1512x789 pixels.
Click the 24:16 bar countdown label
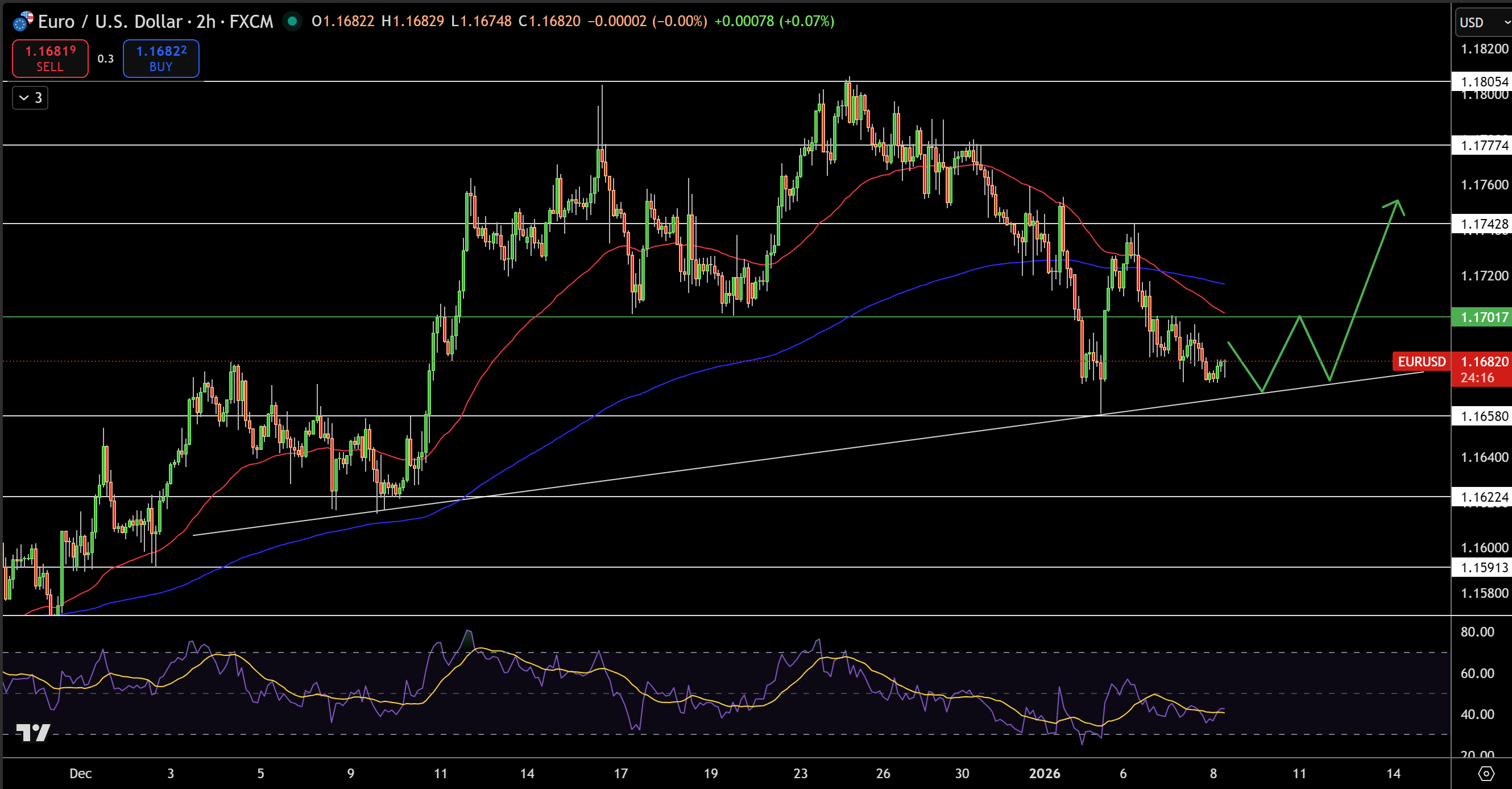tap(1477, 378)
